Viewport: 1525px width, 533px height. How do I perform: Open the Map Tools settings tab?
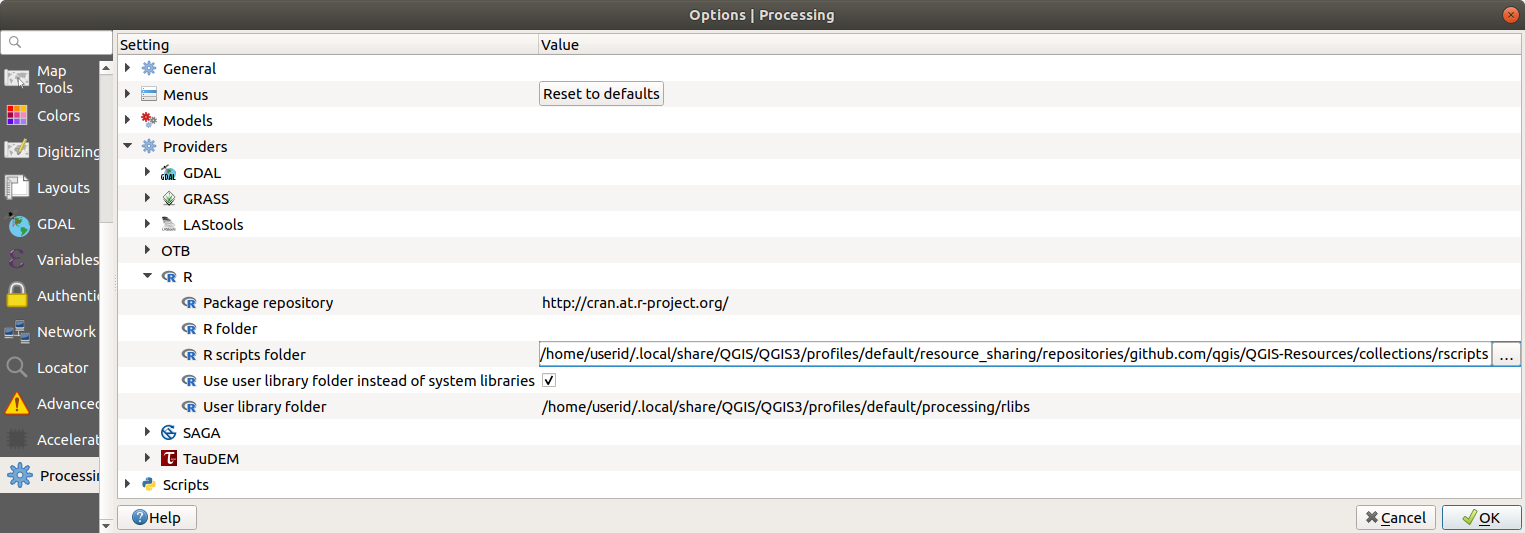pos(50,79)
